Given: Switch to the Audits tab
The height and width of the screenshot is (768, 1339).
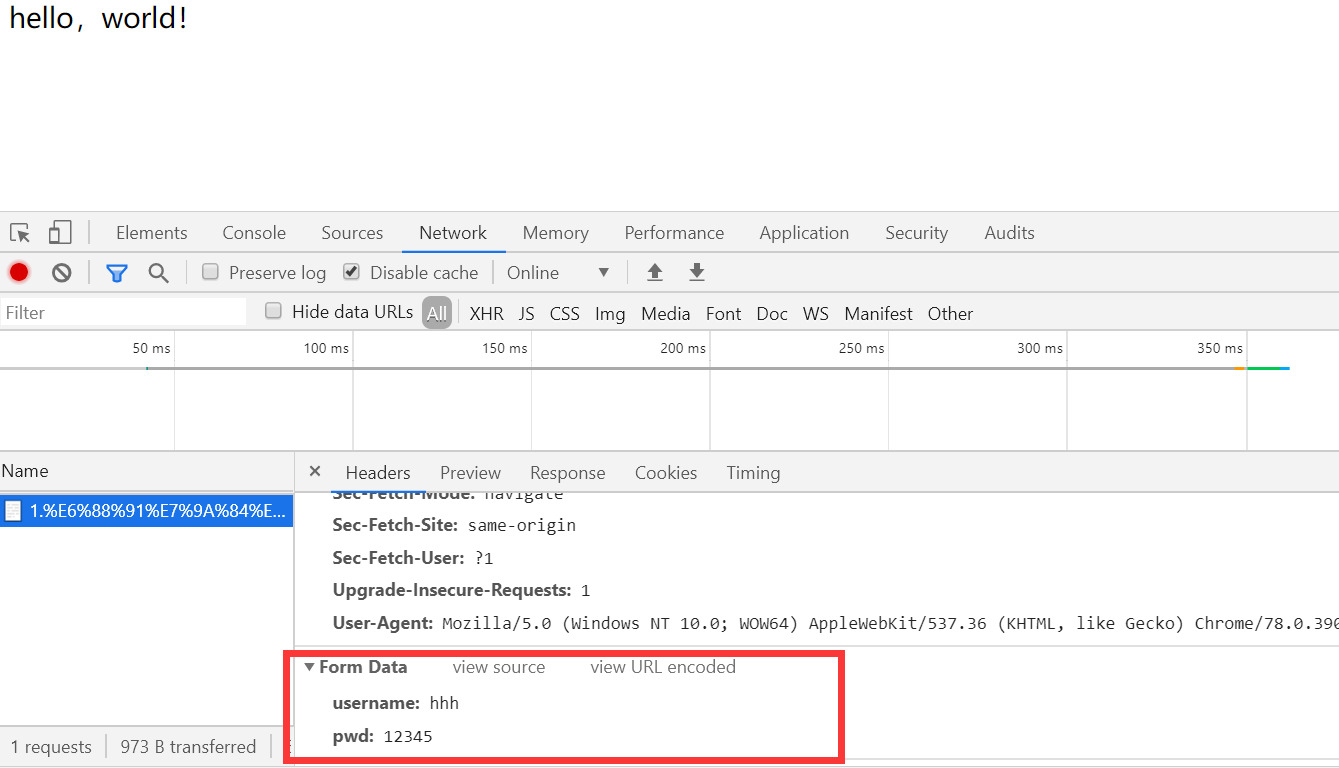Looking at the screenshot, I should point(1009,233).
